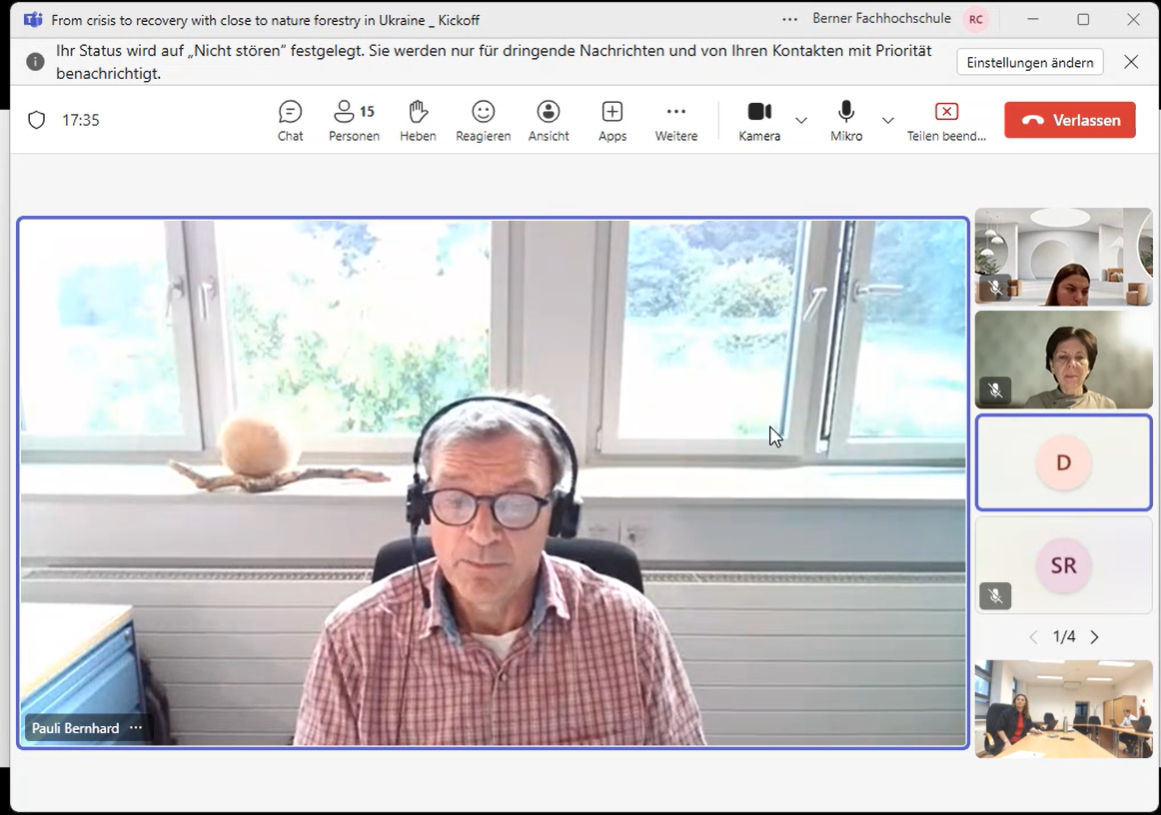Screen dimensions: 1161x815
Task: Open title bar three-dot settings menu
Action: point(790,19)
